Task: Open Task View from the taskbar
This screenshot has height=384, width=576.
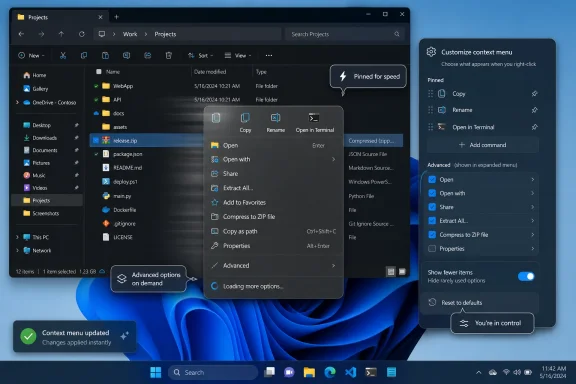Action: (x=269, y=373)
